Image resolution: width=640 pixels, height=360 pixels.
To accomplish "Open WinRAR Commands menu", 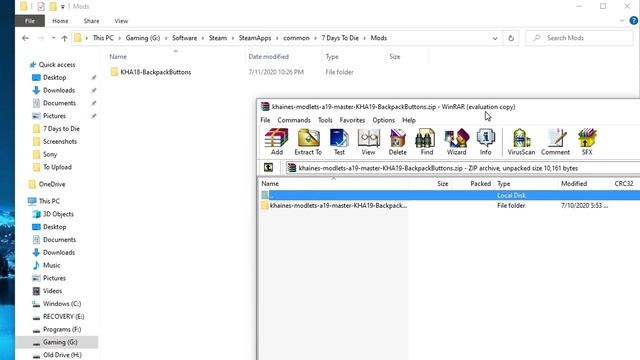I will (294, 120).
